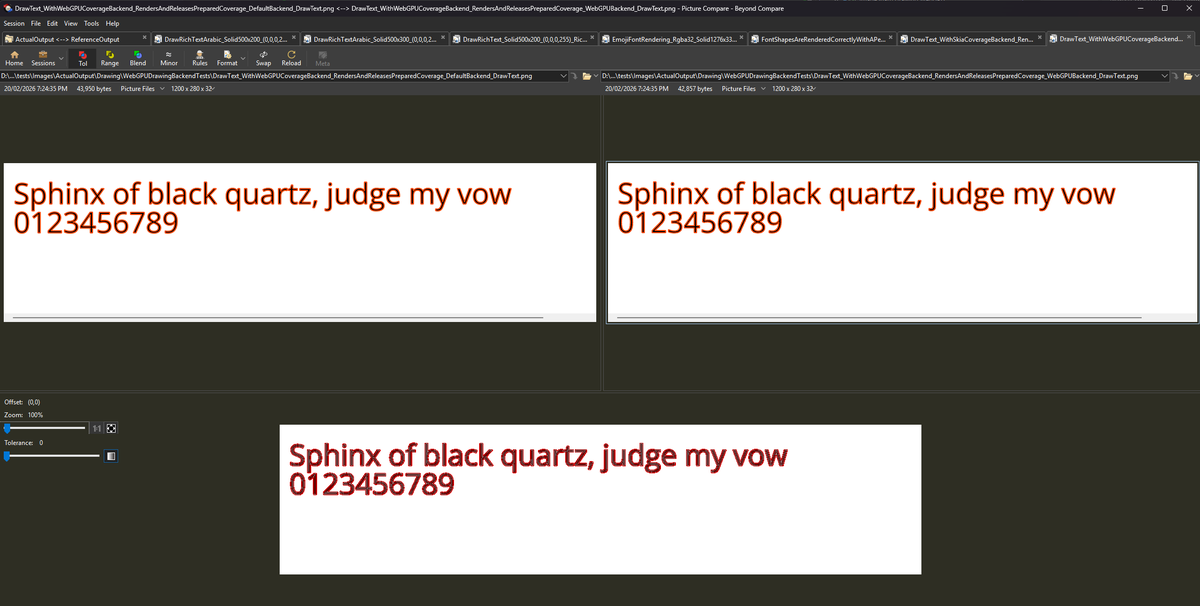This screenshot has width=1200, height=606.
Task: Swap left and right images
Action: [x=263, y=58]
